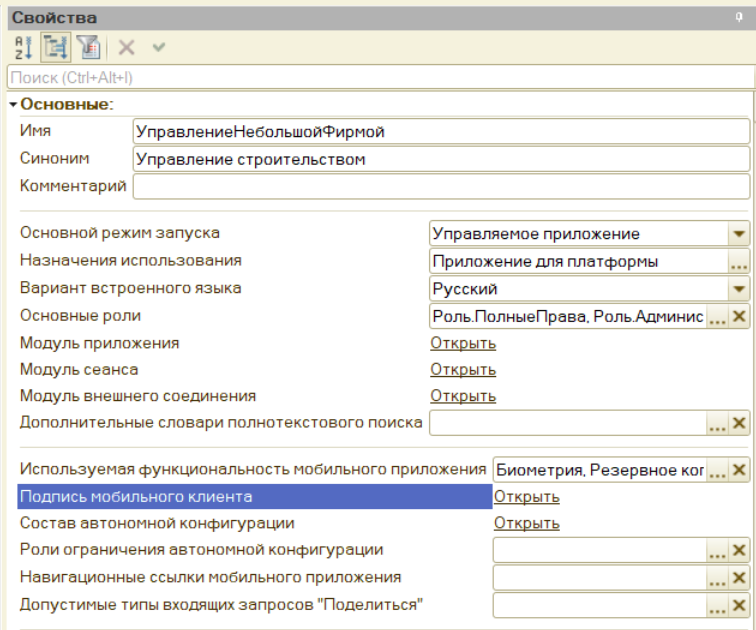Pin the Свойства panel with the pin icon
Viewport: 756px width, 630px height.
click(739, 17)
